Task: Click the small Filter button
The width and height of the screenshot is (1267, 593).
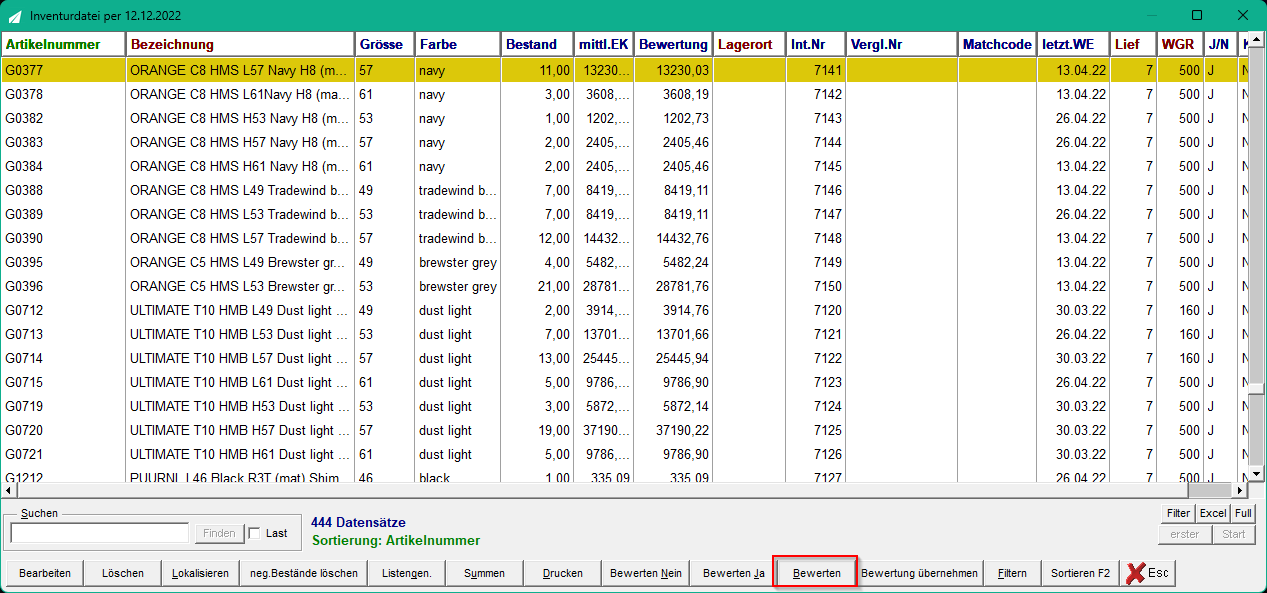Action: [1178, 513]
